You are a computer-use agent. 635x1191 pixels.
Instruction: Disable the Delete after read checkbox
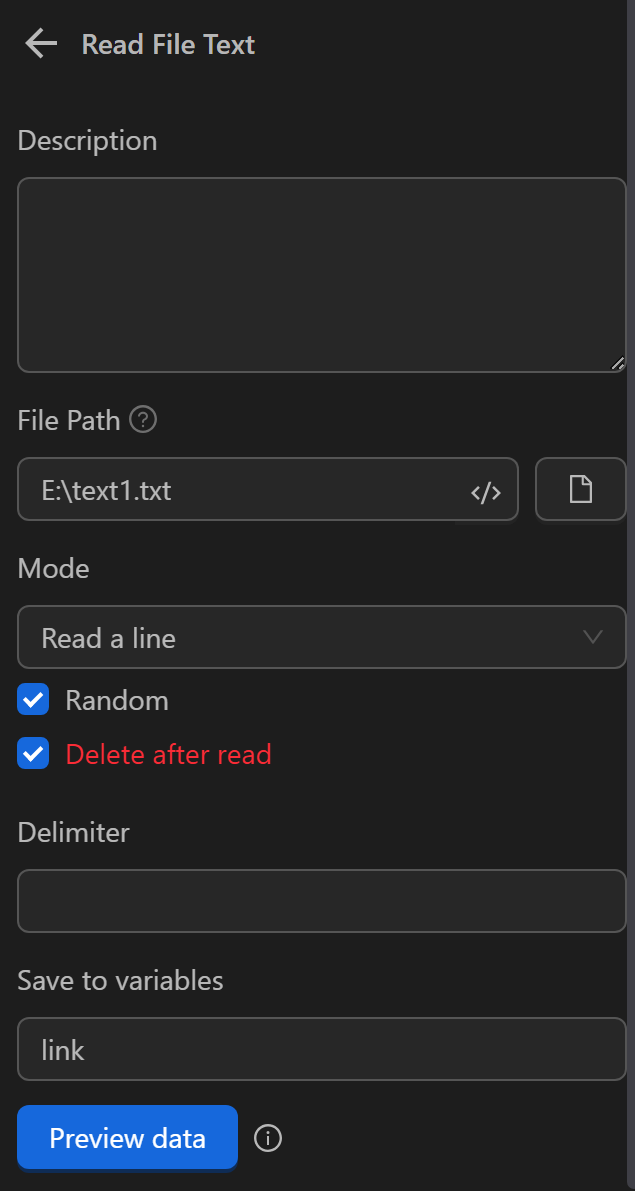[x=33, y=754]
